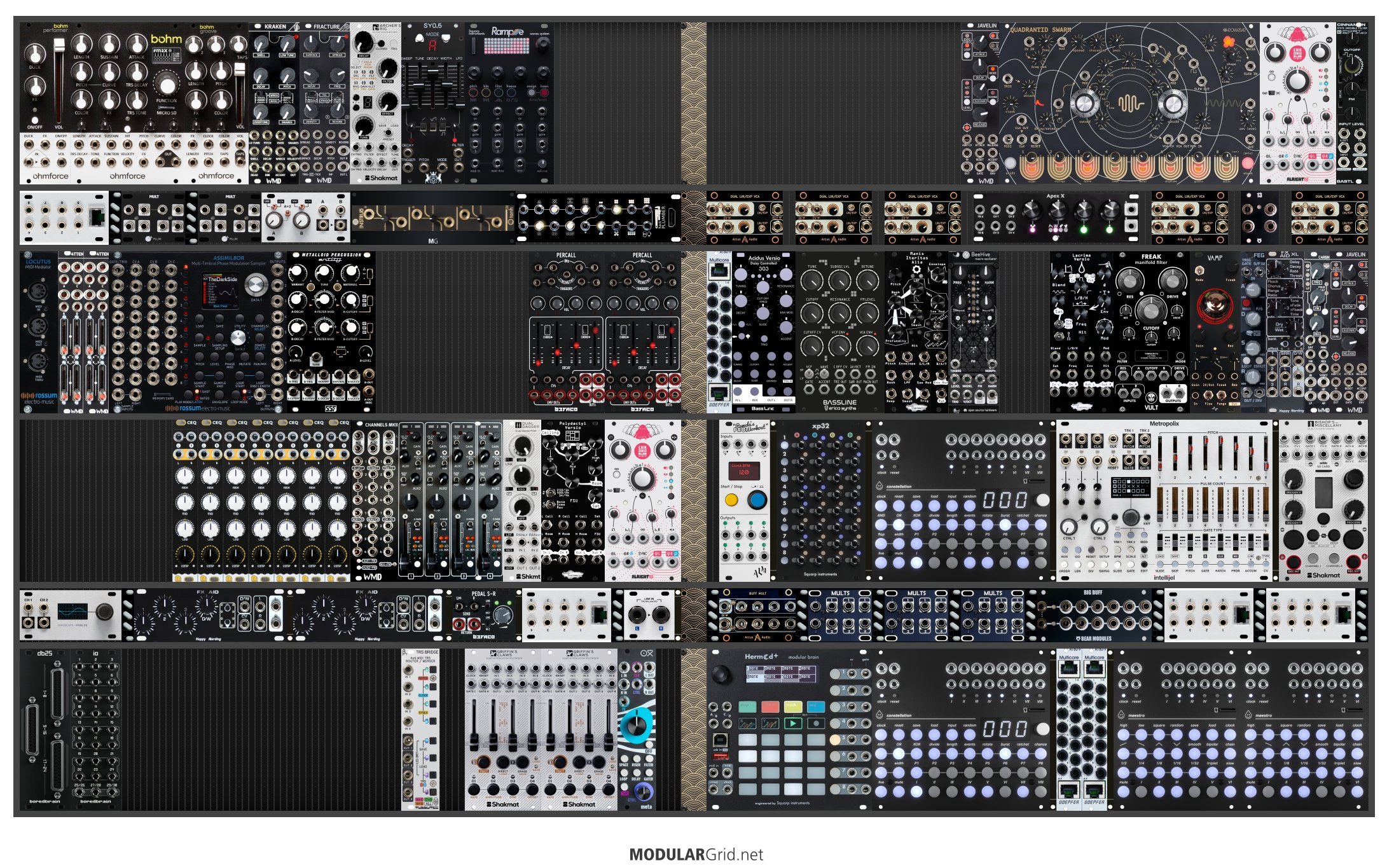Click the CTRL 2 knob on Metropolix
Viewport: 1394px width, 868px height.
[1099, 526]
